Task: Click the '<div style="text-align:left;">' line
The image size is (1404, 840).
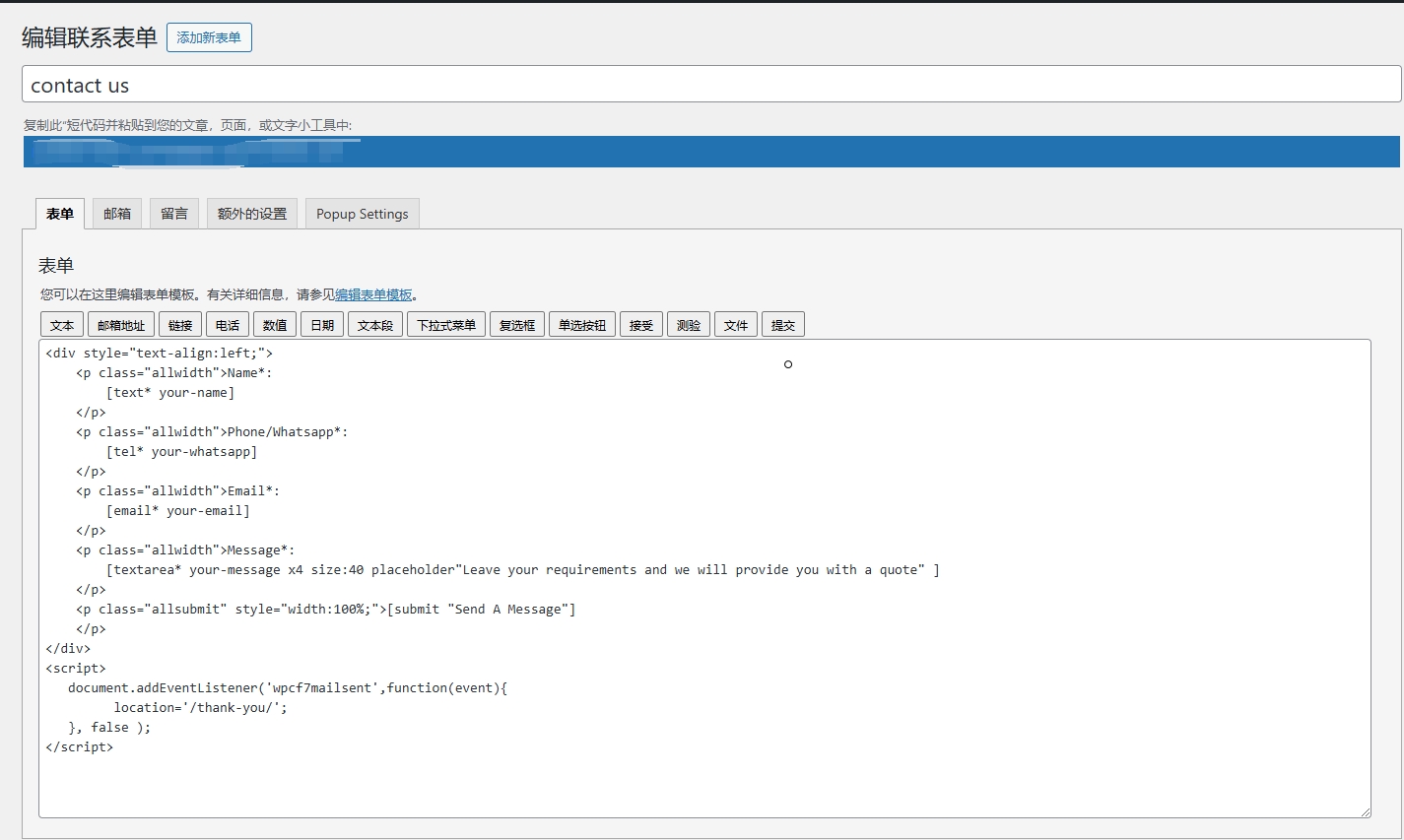Action: 160,354
